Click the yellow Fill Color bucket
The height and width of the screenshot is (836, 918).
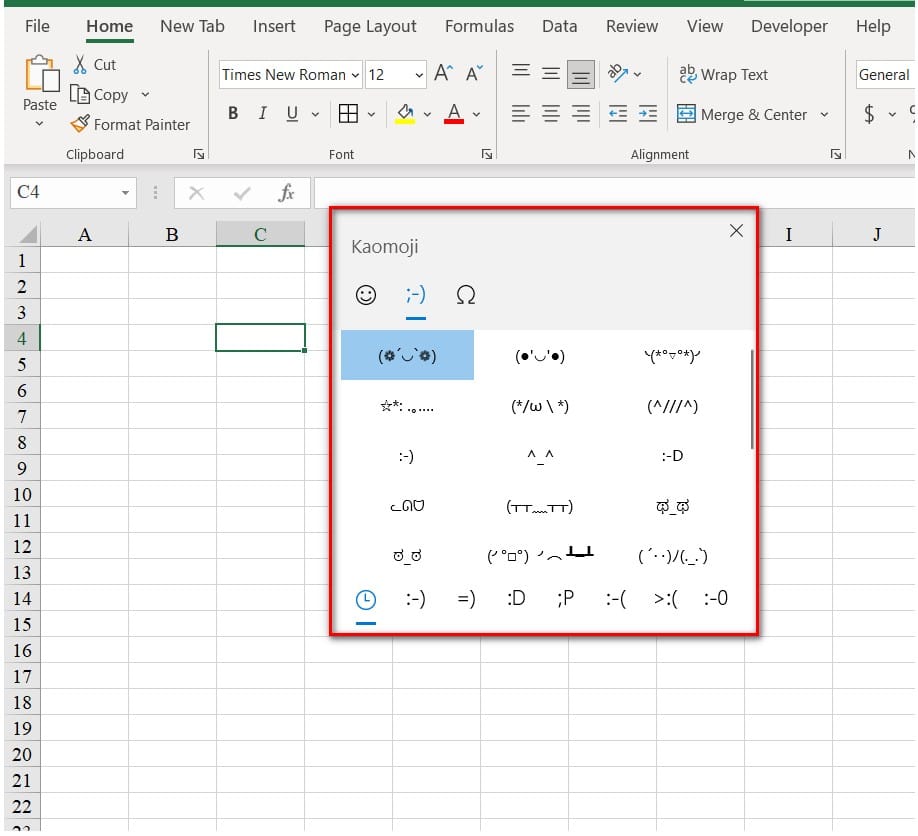pyautogui.click(x=405, y=113)
